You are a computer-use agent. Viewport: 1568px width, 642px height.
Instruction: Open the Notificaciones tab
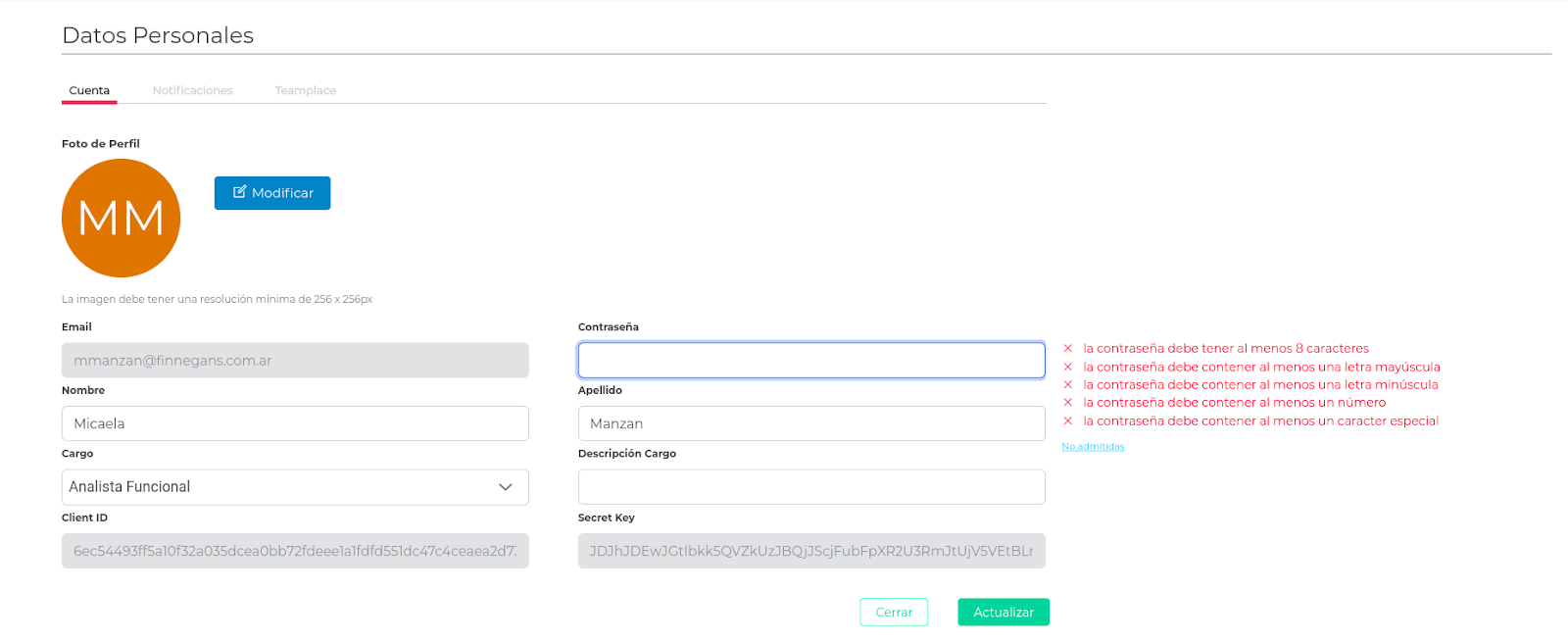click(x=193, y=90)
